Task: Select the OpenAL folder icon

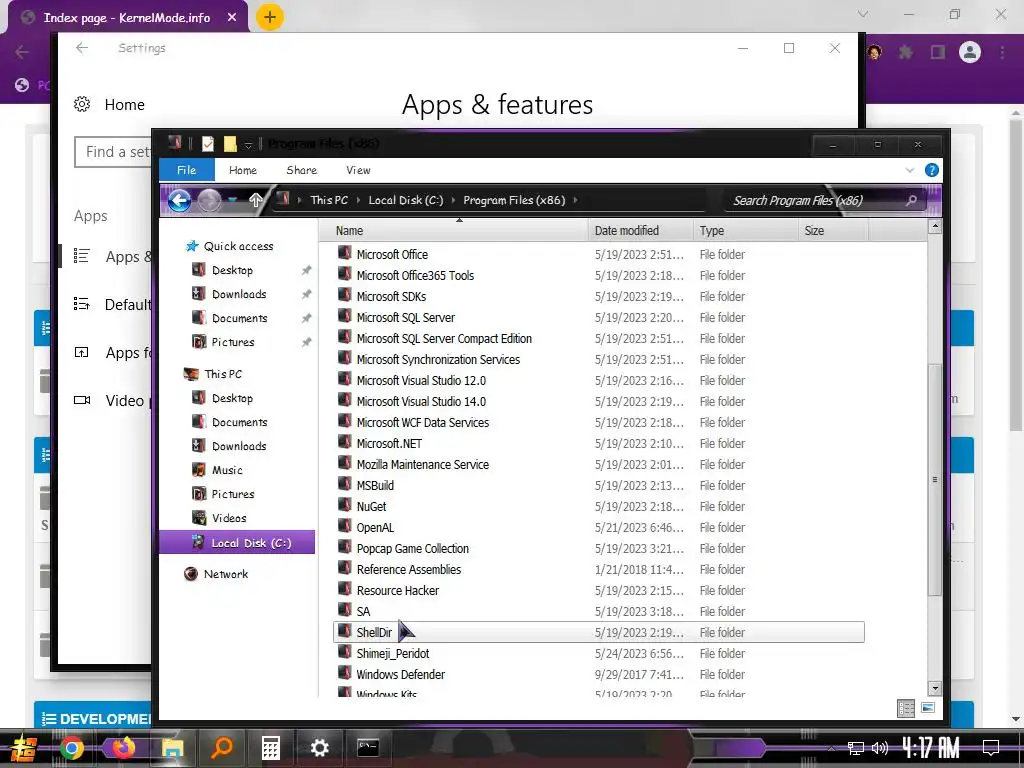Action: [345, 526]
